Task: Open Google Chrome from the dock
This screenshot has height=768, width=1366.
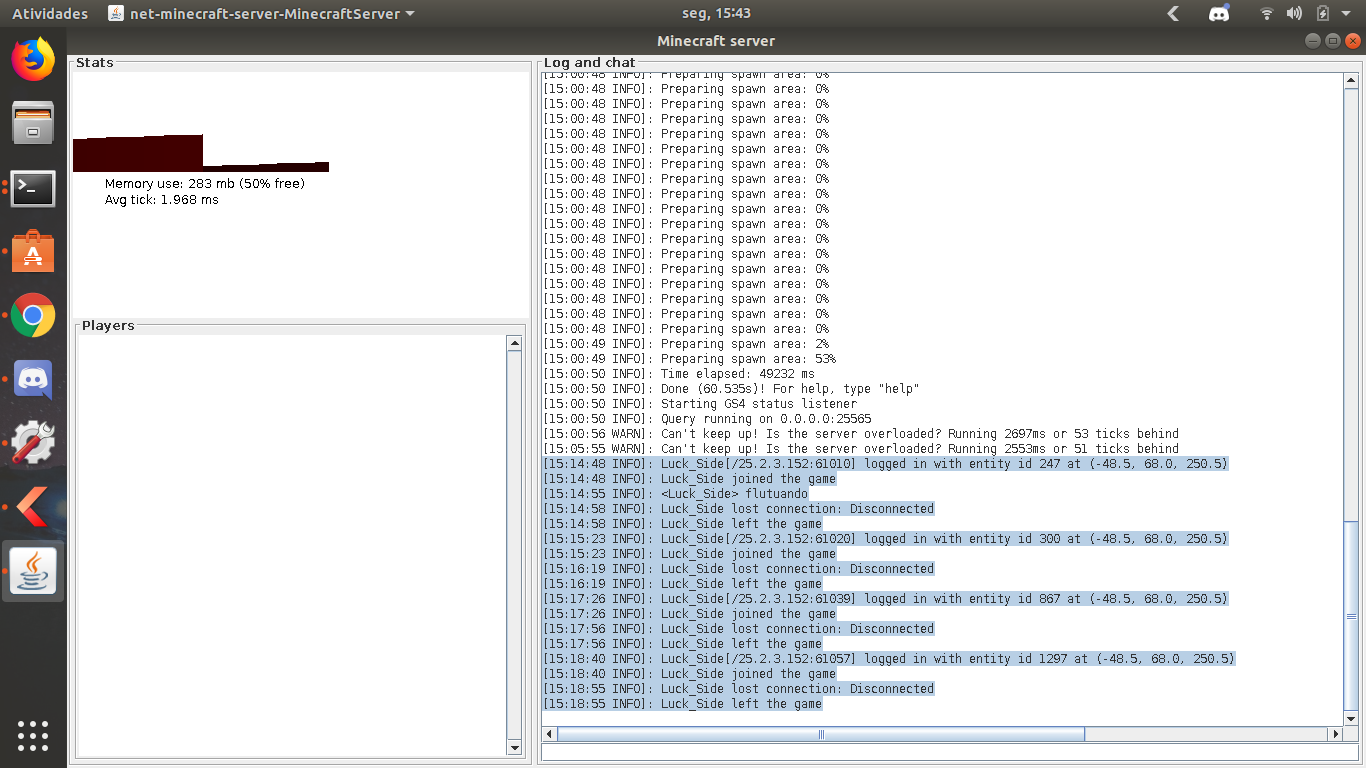Action: [x=33, y=316]
